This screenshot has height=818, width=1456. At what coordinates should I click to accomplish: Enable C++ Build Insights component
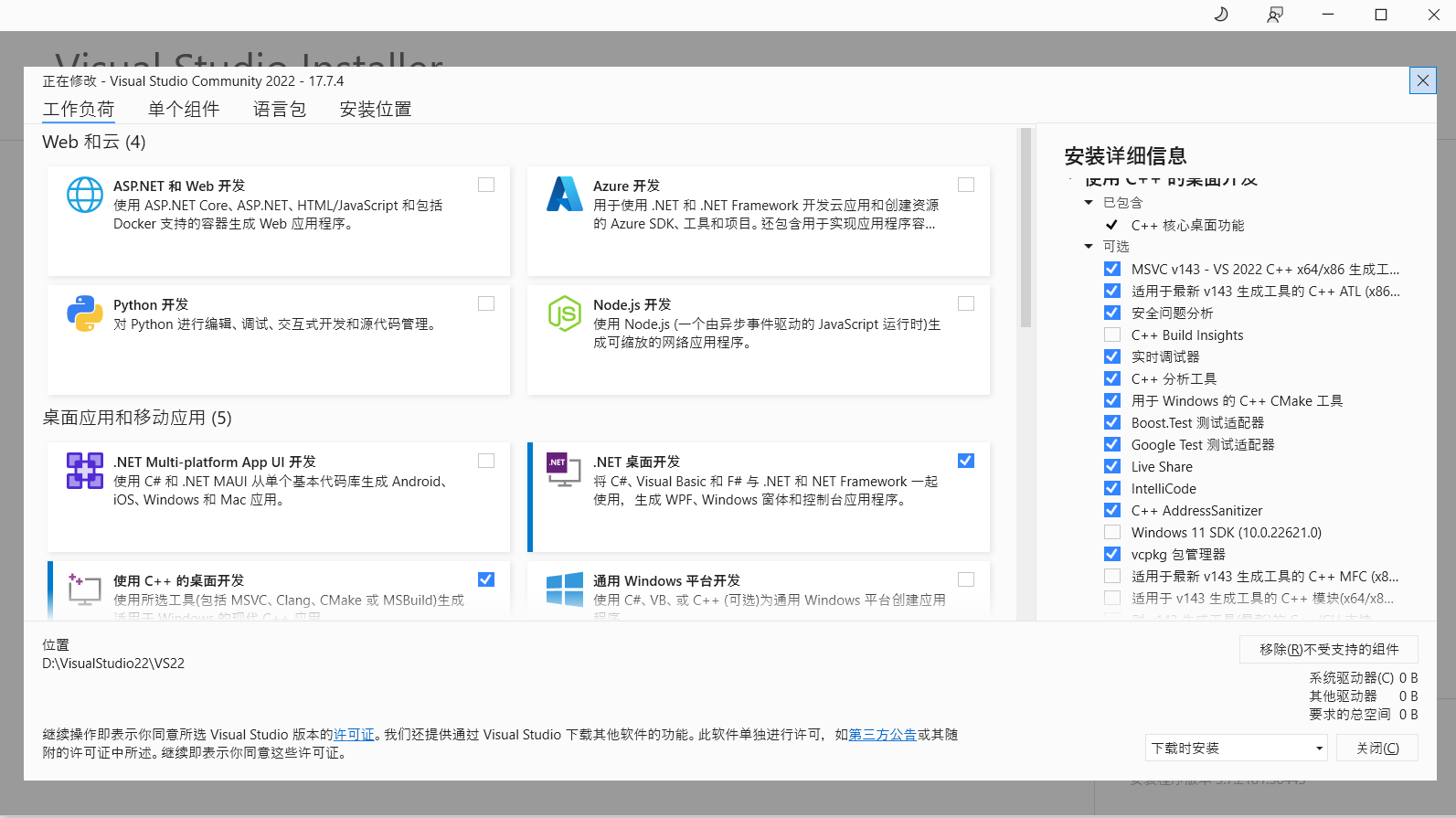pyautogui.click(x=1112, y=335)
